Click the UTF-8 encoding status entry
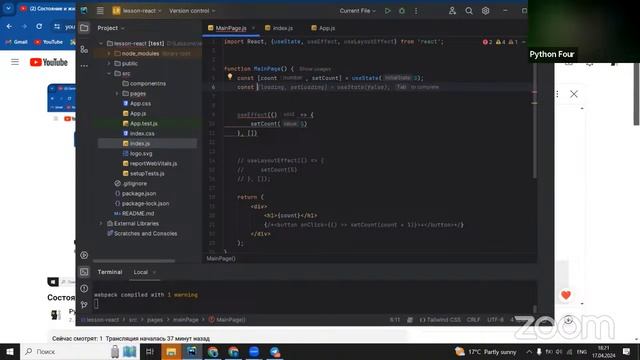 click(495, 320)
